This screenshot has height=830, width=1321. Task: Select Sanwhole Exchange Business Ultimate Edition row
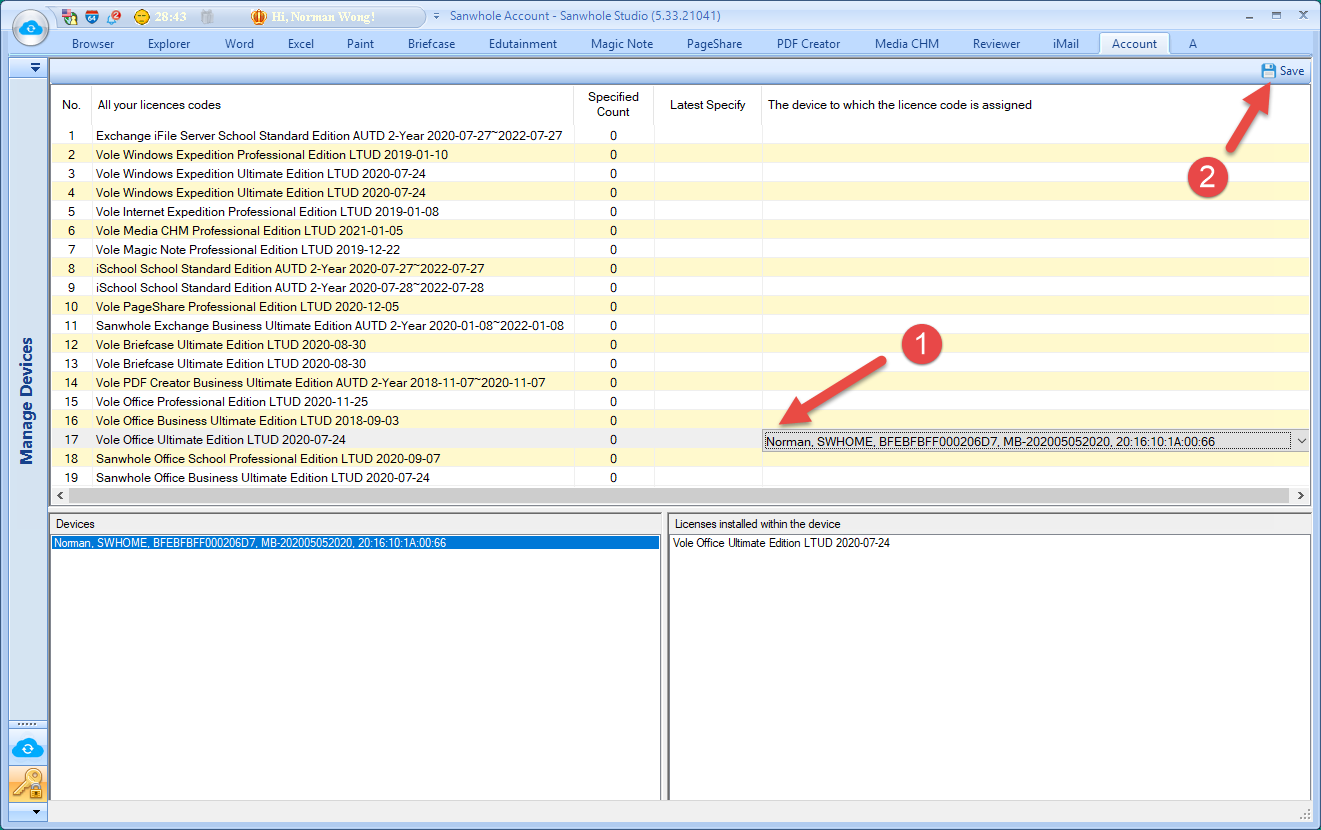coord(680,326)
